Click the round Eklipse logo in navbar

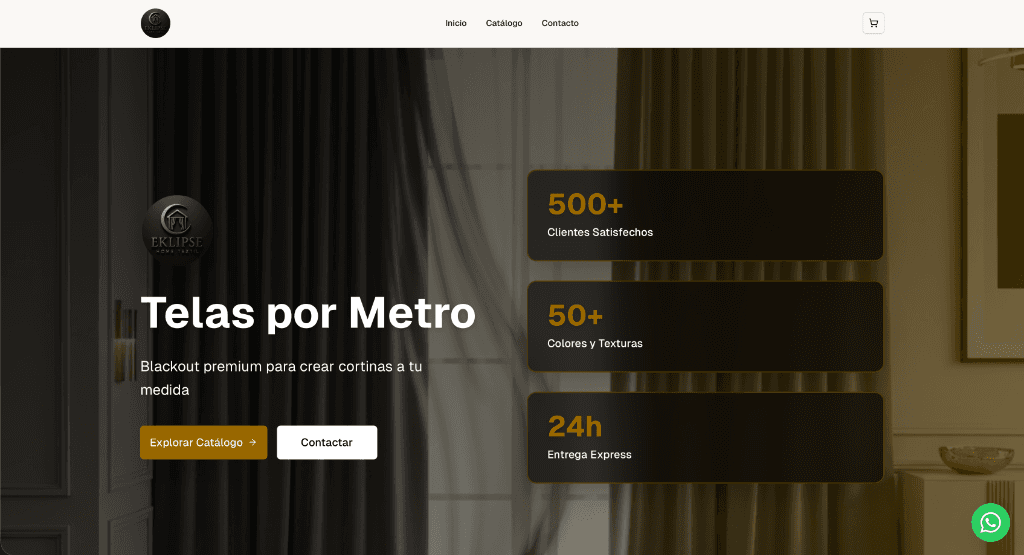(x=155, y=23)
